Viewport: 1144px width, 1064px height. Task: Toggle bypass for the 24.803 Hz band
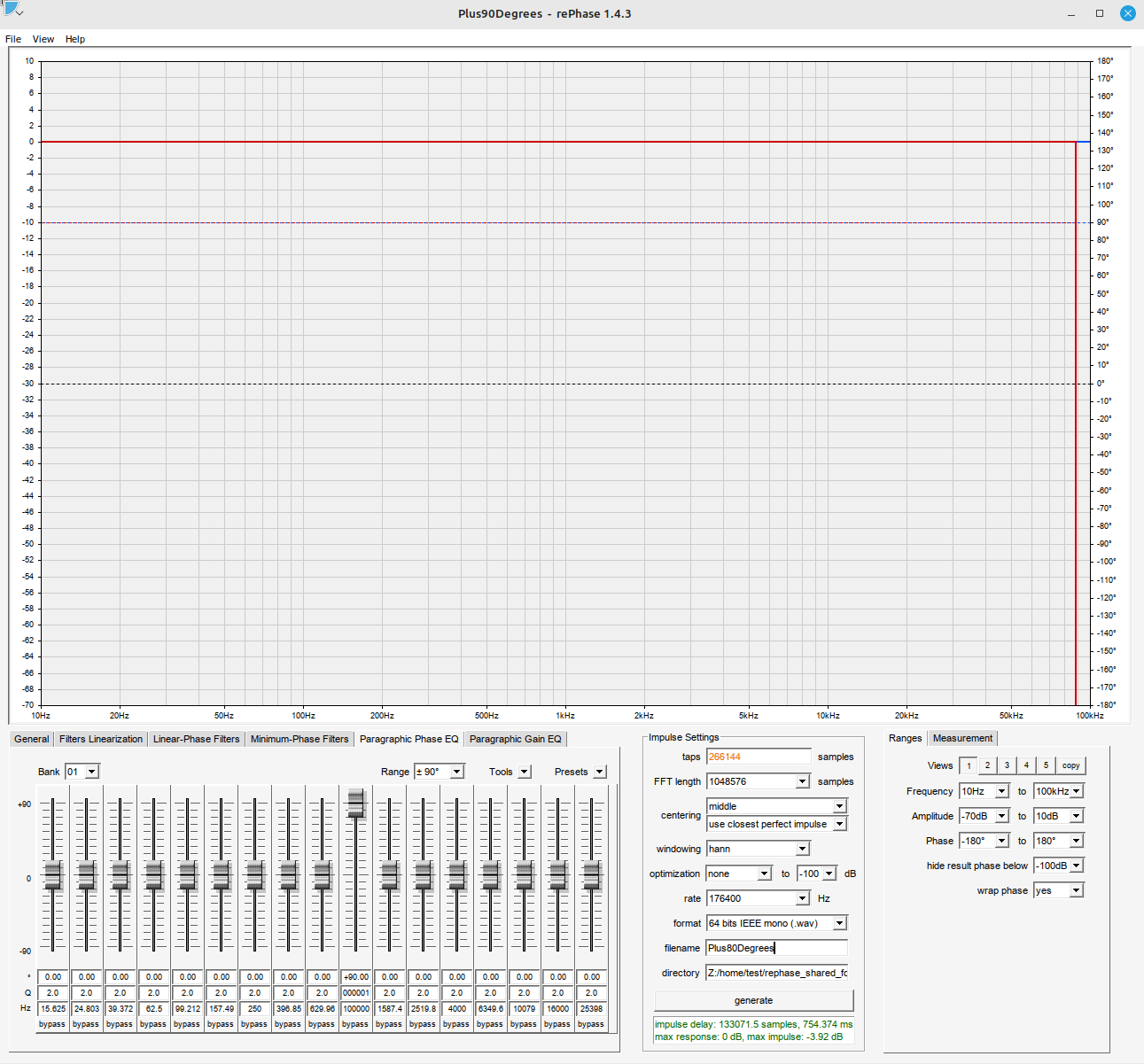(86, 1024)
